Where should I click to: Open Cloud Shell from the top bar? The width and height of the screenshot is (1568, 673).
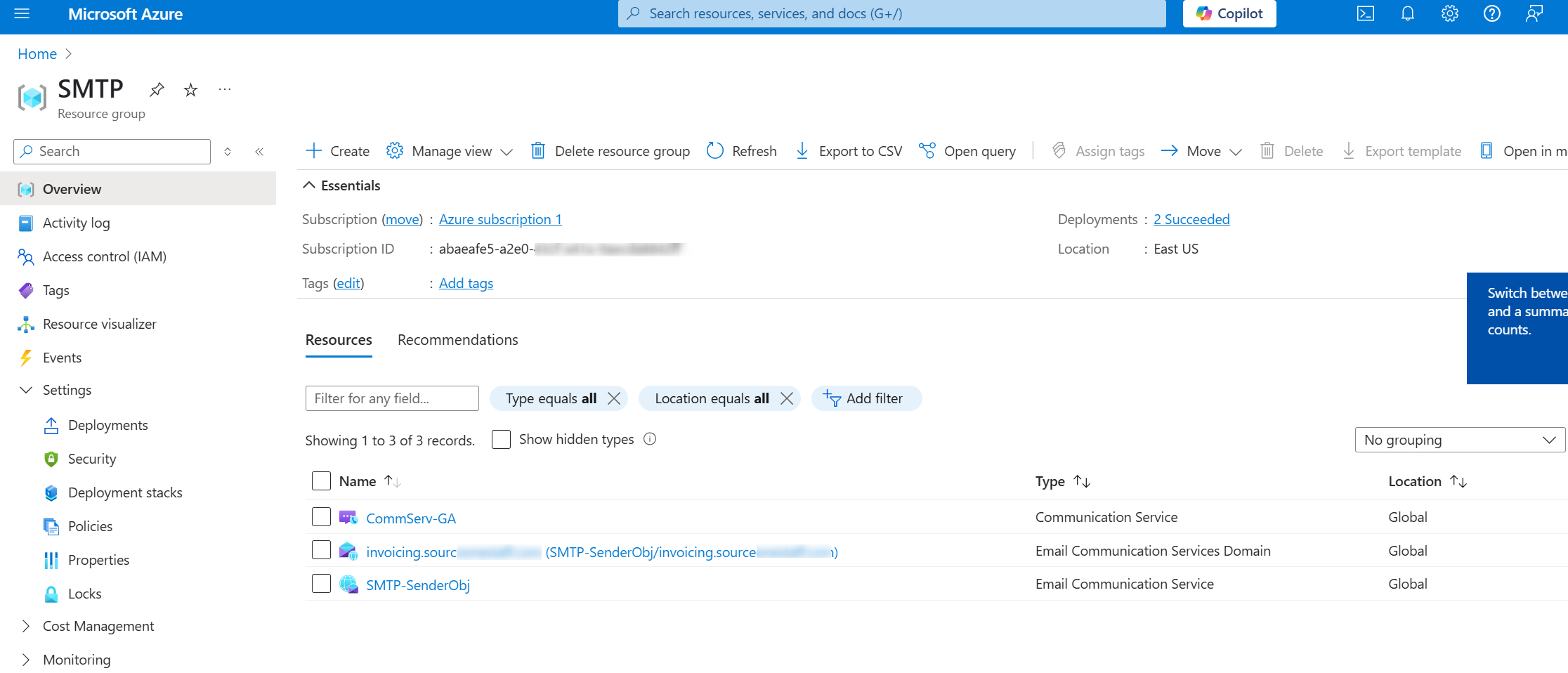pos(1365,13)
